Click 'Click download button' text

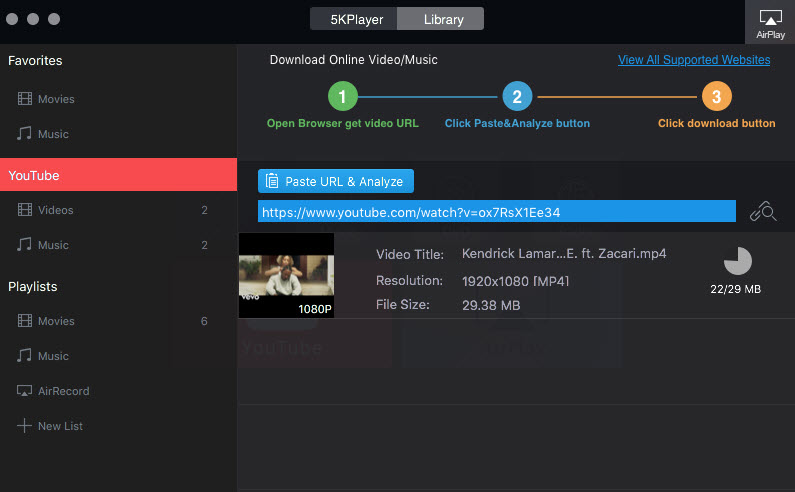click(x=716, y=123)
